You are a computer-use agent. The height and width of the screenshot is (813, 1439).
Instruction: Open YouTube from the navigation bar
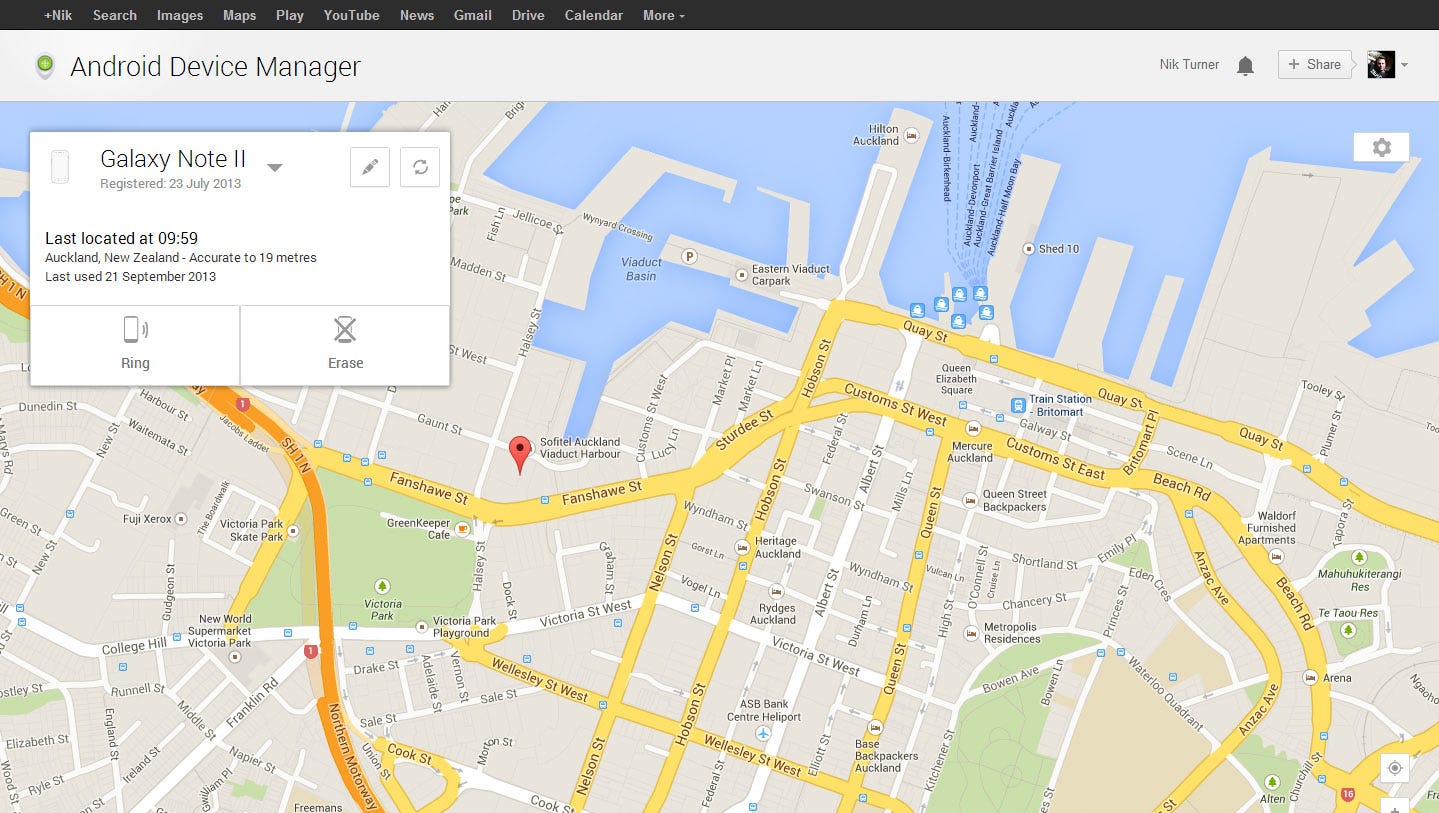[350, 15]
